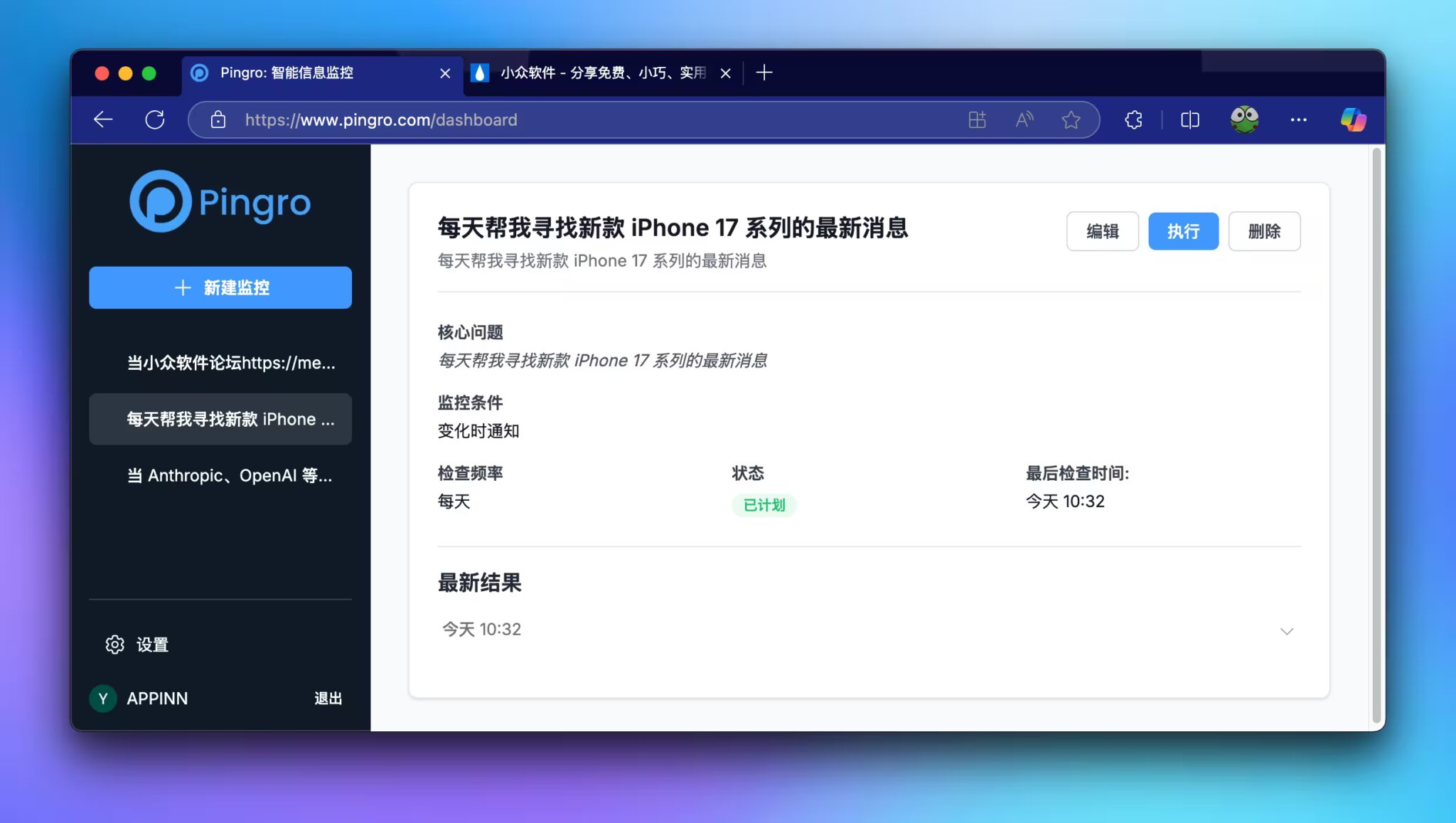Open the Copilot sidebar
Viewport: 1456px width, 823px height.
[1353, 119]
